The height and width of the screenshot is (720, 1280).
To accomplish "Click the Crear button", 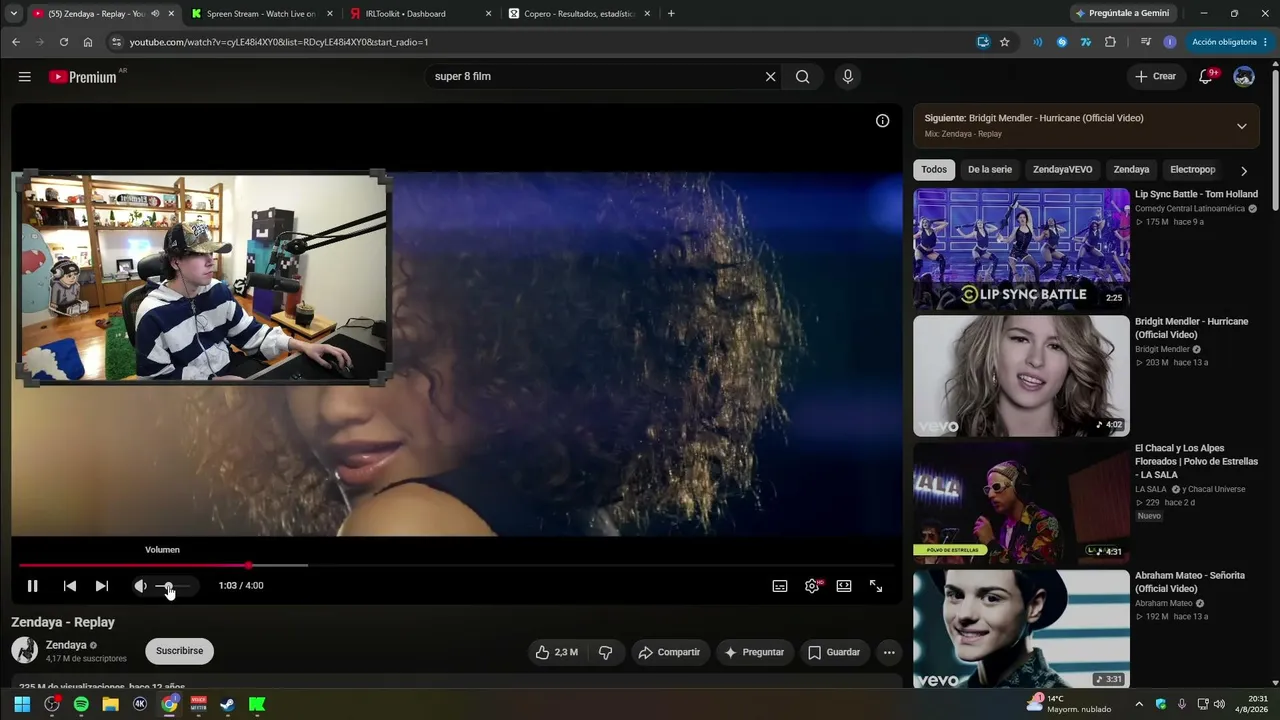I will (x=1156, y=76).
